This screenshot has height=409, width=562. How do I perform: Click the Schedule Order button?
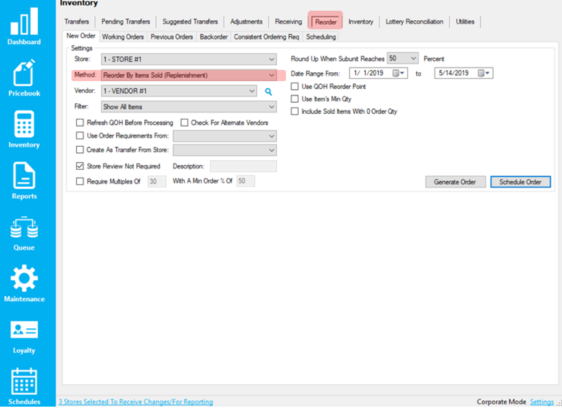click(x=520, y=182)
